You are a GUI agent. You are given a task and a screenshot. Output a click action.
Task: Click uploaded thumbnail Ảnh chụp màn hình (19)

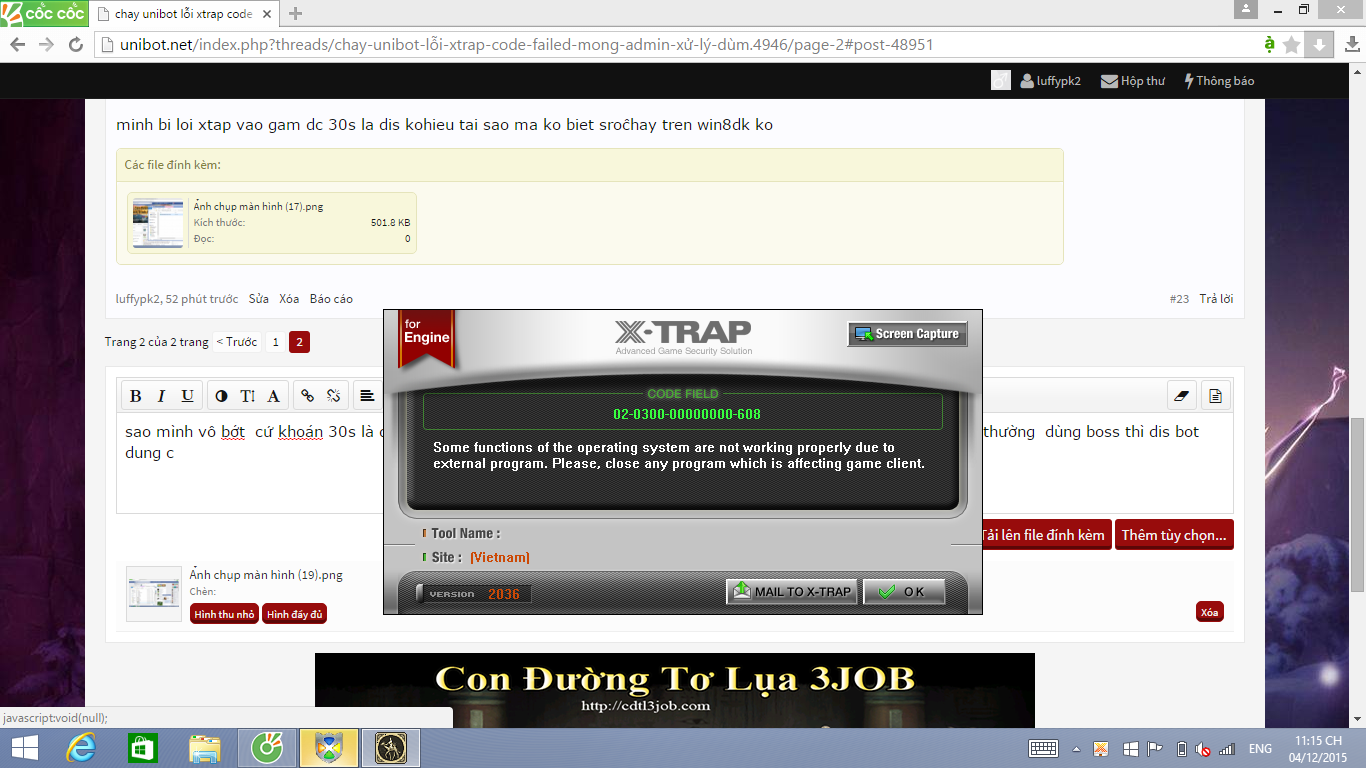coord(154,593)
